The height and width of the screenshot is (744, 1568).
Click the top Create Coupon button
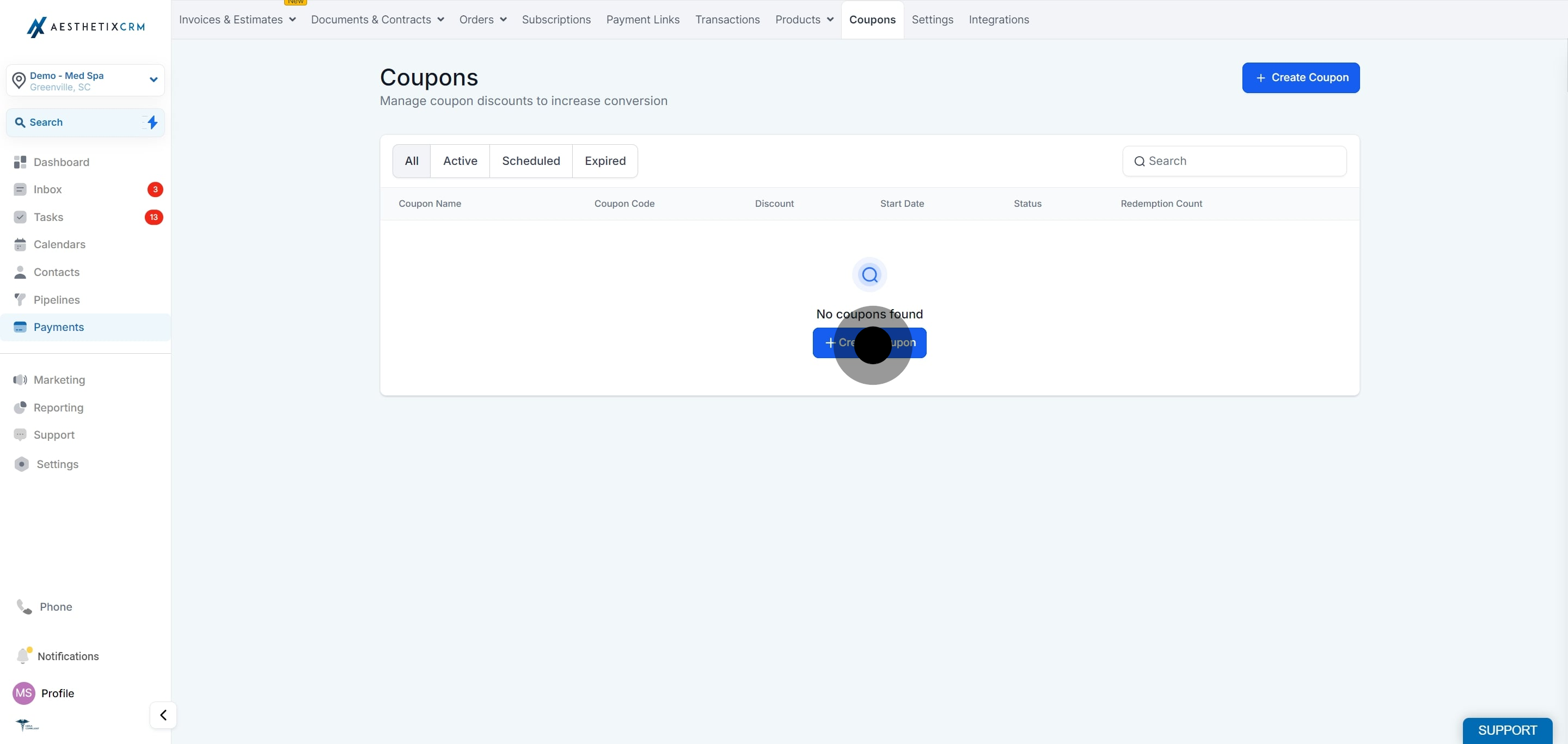[1301, 78]
